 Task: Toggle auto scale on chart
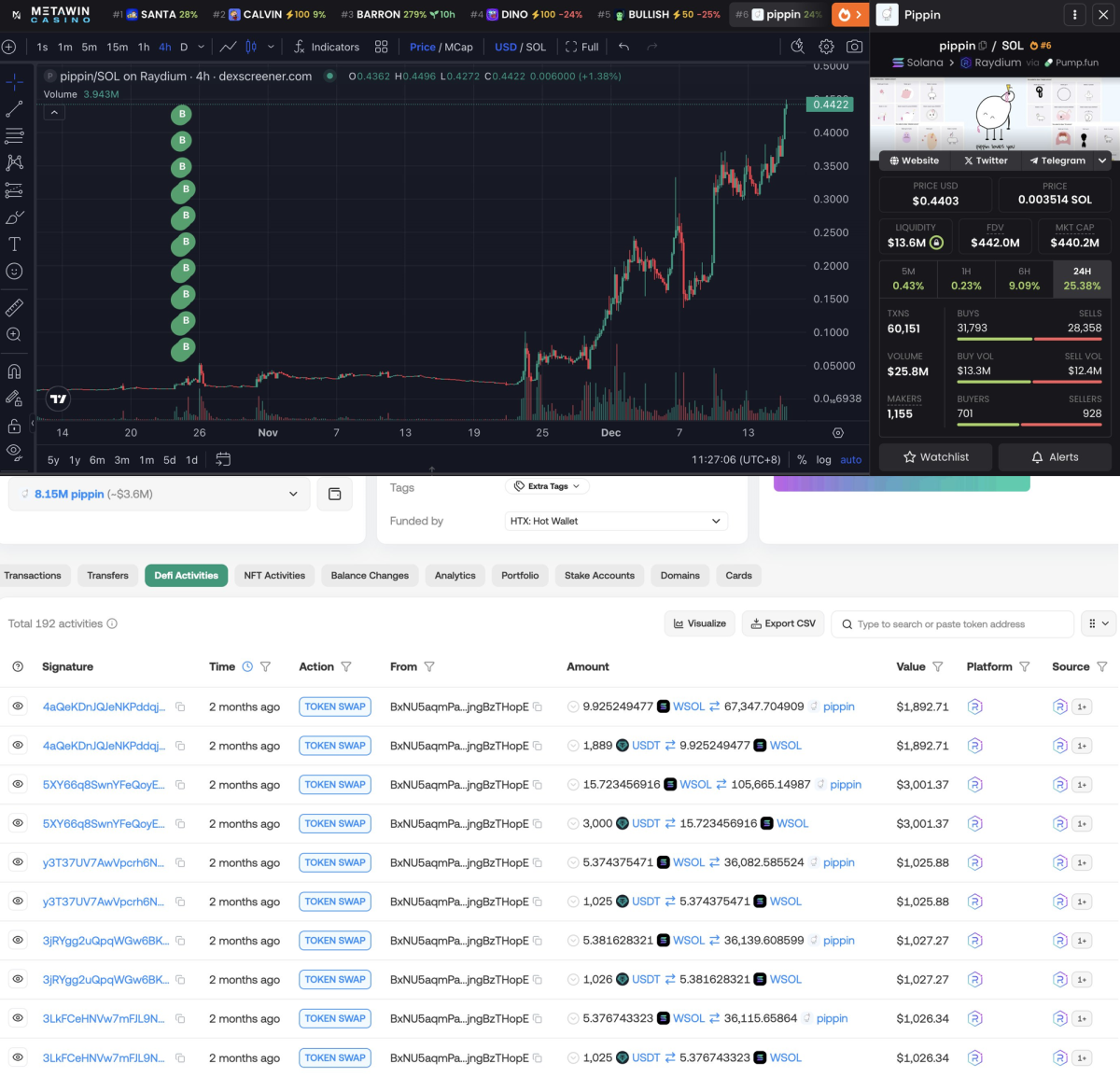point(850,459)
